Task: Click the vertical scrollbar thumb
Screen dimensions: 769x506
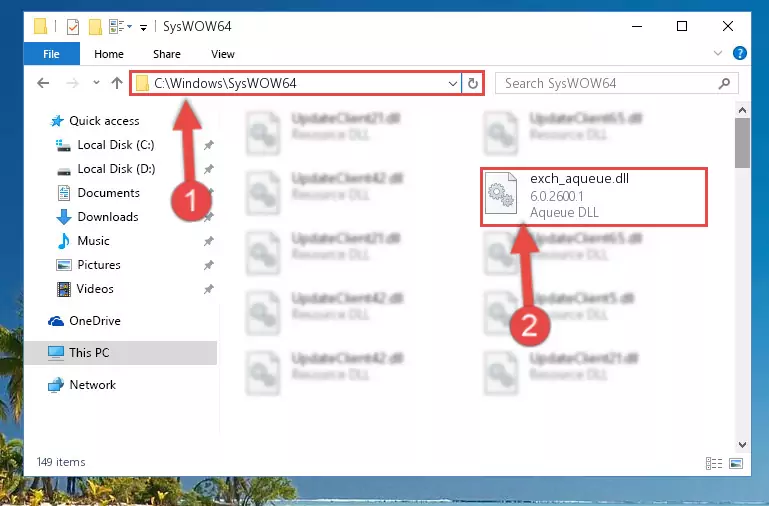Action: (x=742, y=143)
